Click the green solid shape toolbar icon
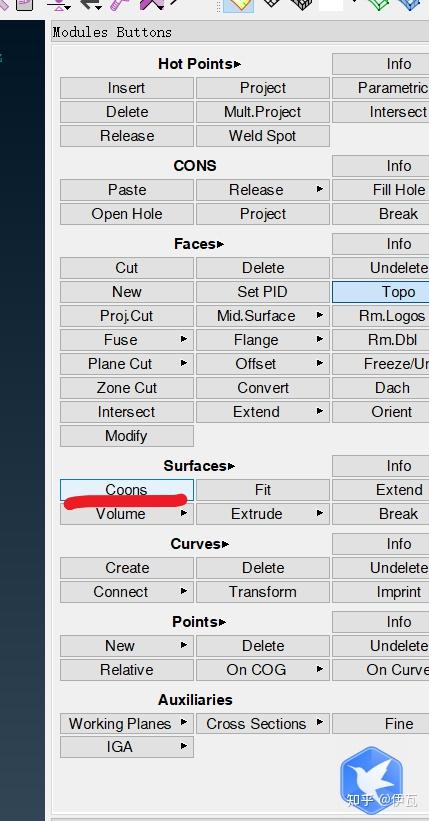The height and width of the screenshot is (821, 429). coord(379,4)
